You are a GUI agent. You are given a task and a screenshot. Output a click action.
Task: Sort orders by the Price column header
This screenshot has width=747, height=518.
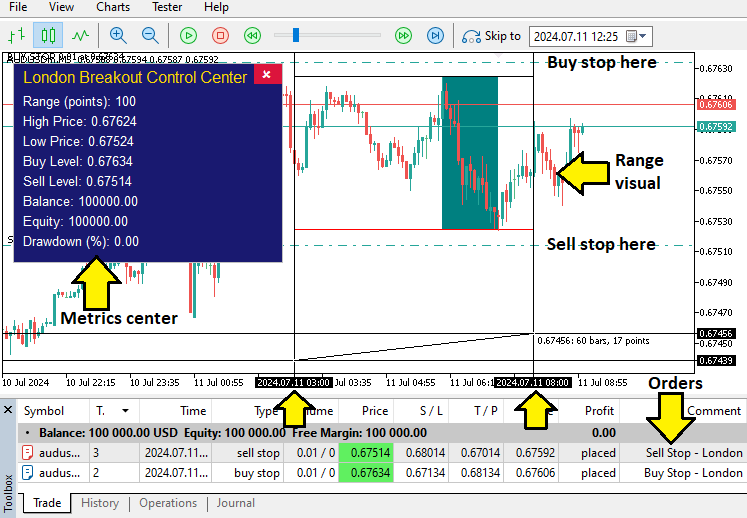point(366,411)
